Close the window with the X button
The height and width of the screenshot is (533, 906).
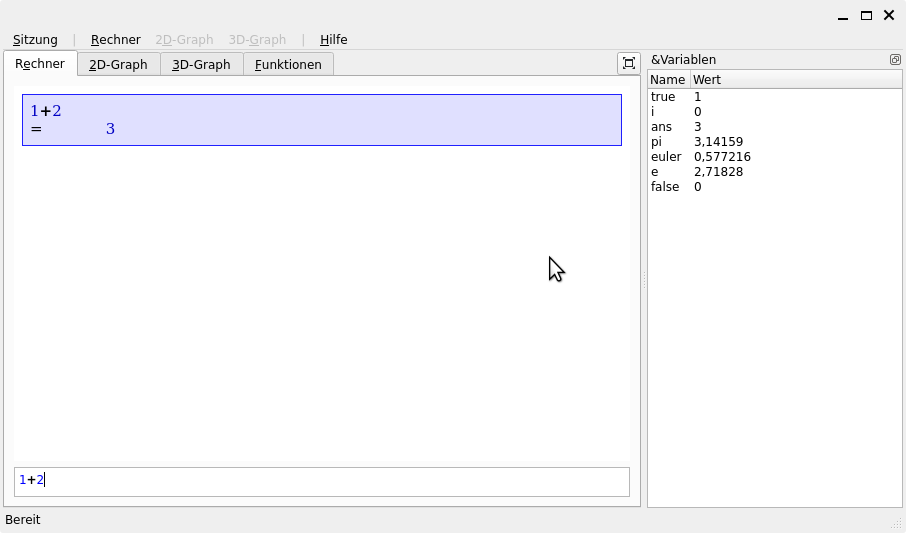click(x=888, y=15)
